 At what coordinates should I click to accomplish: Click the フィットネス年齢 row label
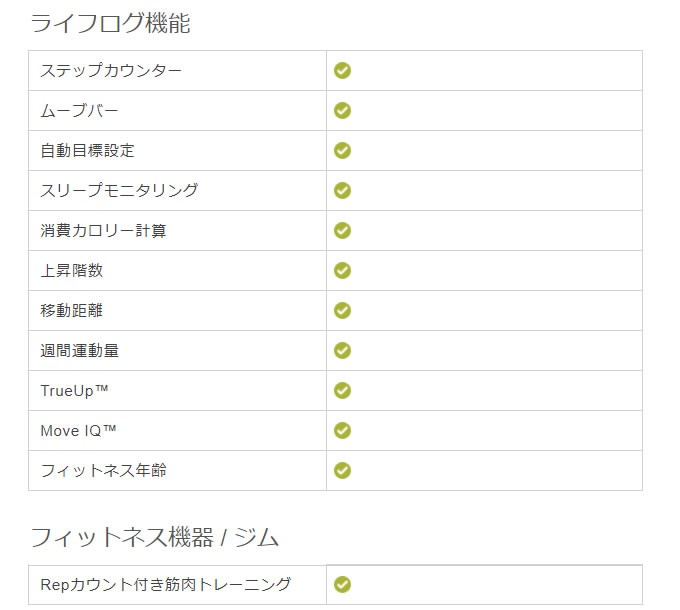coord(103,471)
